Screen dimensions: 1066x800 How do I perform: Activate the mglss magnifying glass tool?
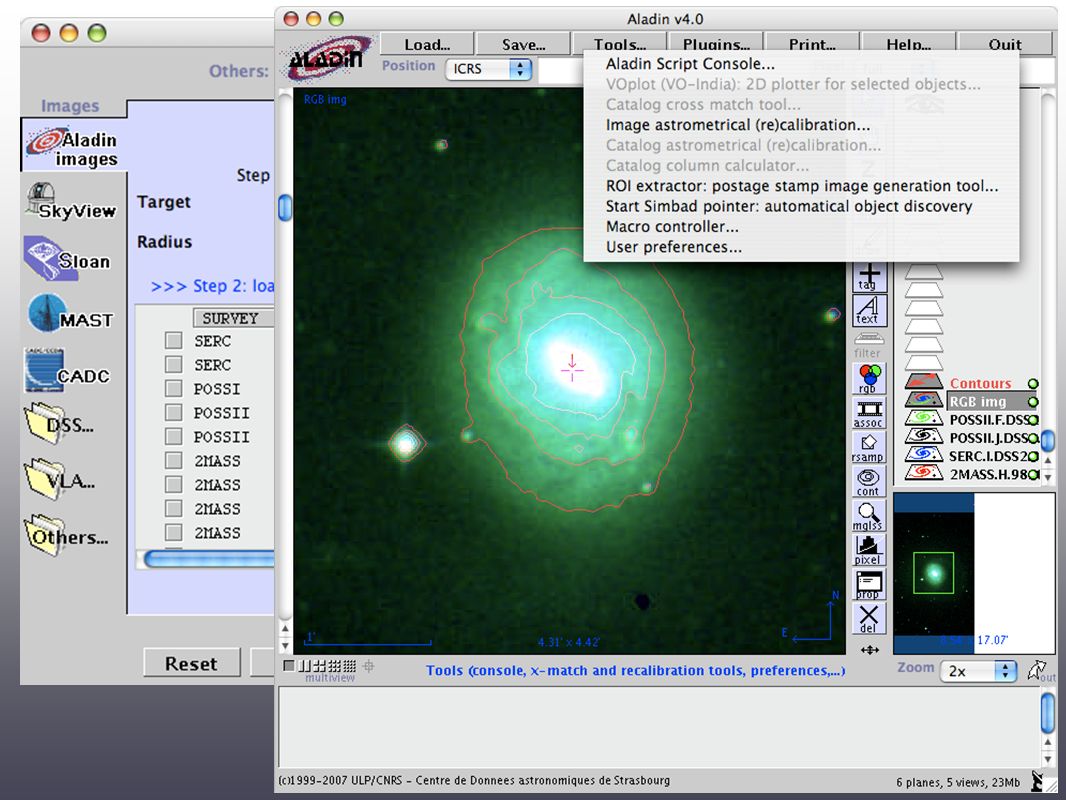[870, 516]
